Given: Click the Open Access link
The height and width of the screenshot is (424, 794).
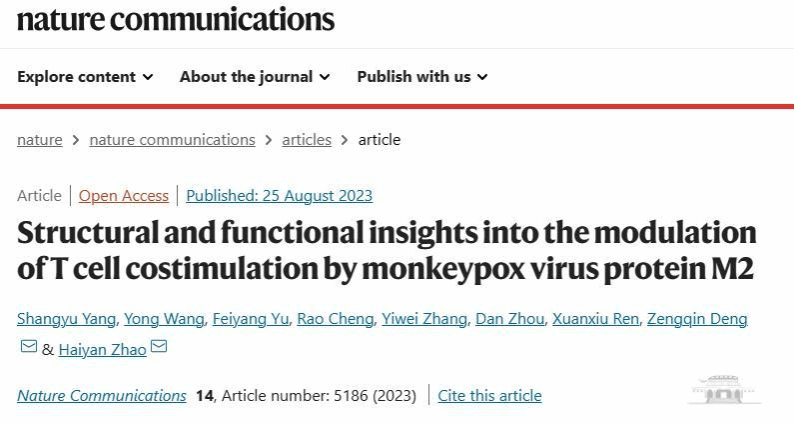Looking at the screenshot, I should (x=124, y=196).
